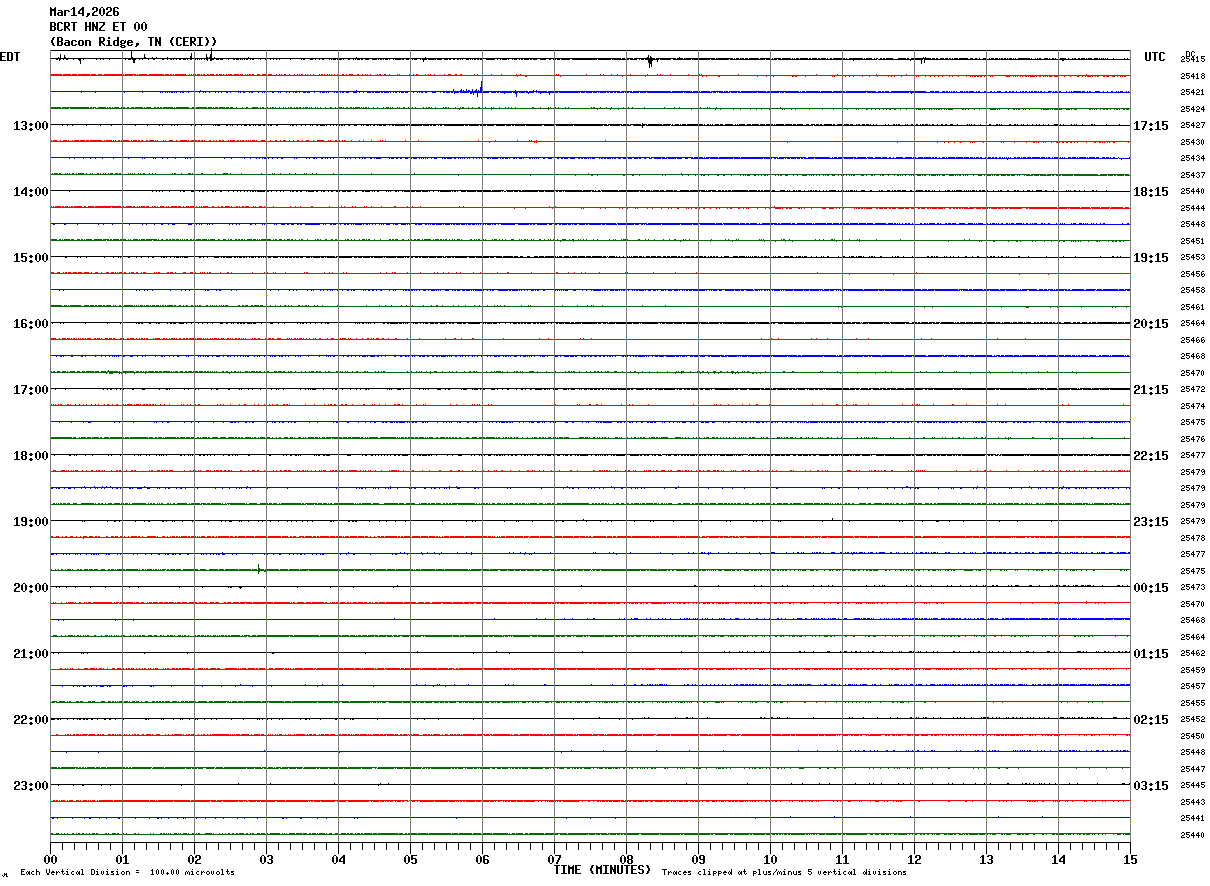The image size is (1210, 886).
Task: Click the 23:00 EDT time label
Action: pyautogui.click(x=30, y=786)
